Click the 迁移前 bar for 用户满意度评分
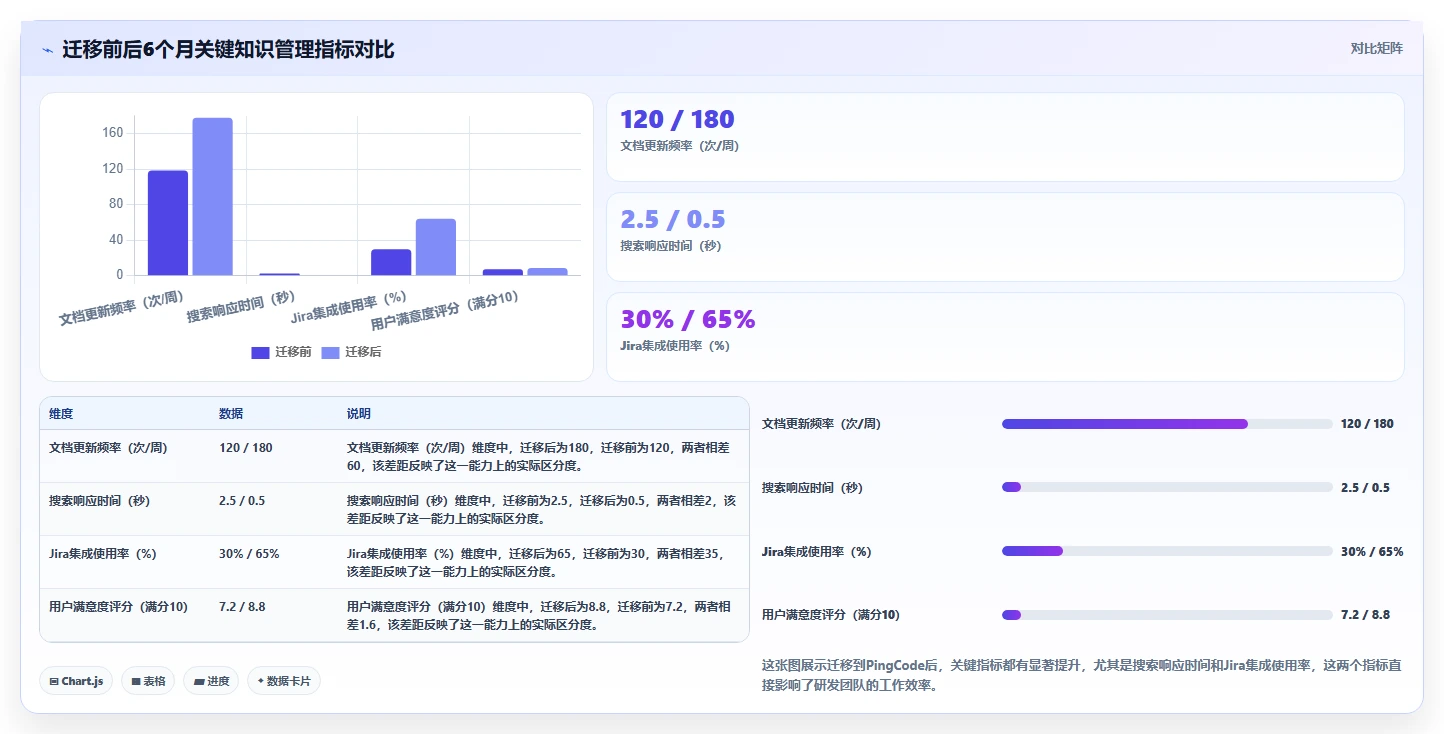This screenshot has width=1444, height=734. coord(502,272)
